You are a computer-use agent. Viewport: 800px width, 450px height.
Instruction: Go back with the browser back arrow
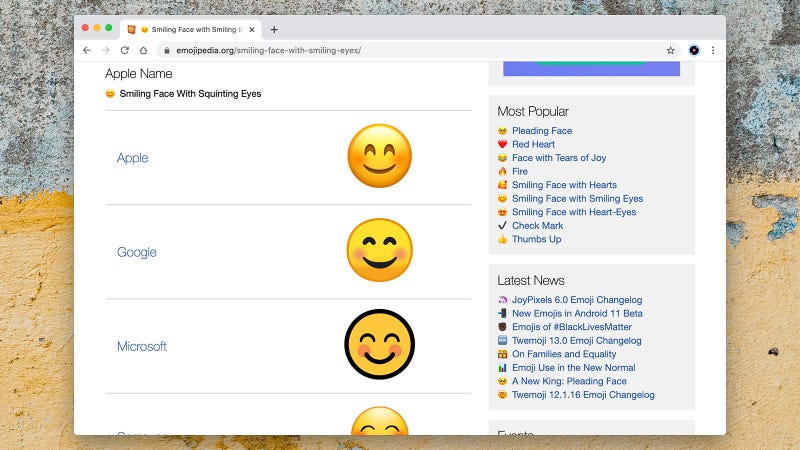(x=87, y=51)
